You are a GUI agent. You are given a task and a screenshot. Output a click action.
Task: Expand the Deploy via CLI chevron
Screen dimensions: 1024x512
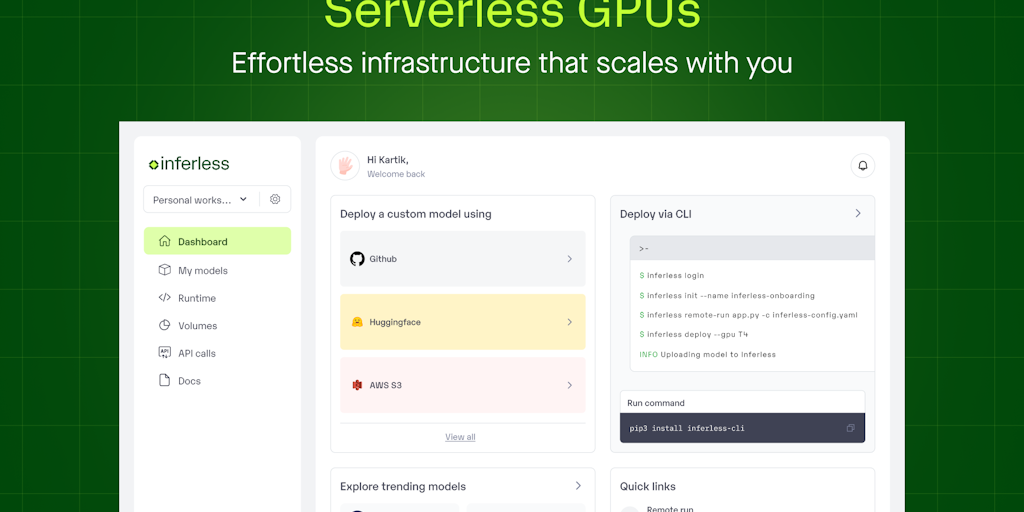[857, 214]
